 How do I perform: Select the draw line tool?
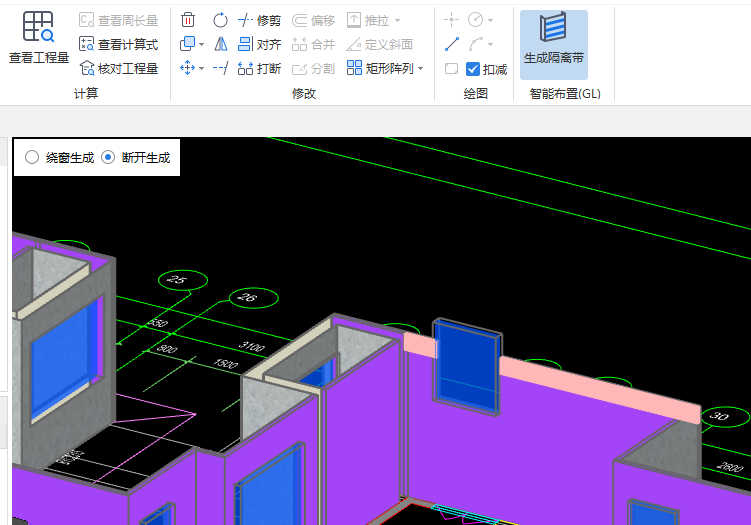tap(452, 44)
